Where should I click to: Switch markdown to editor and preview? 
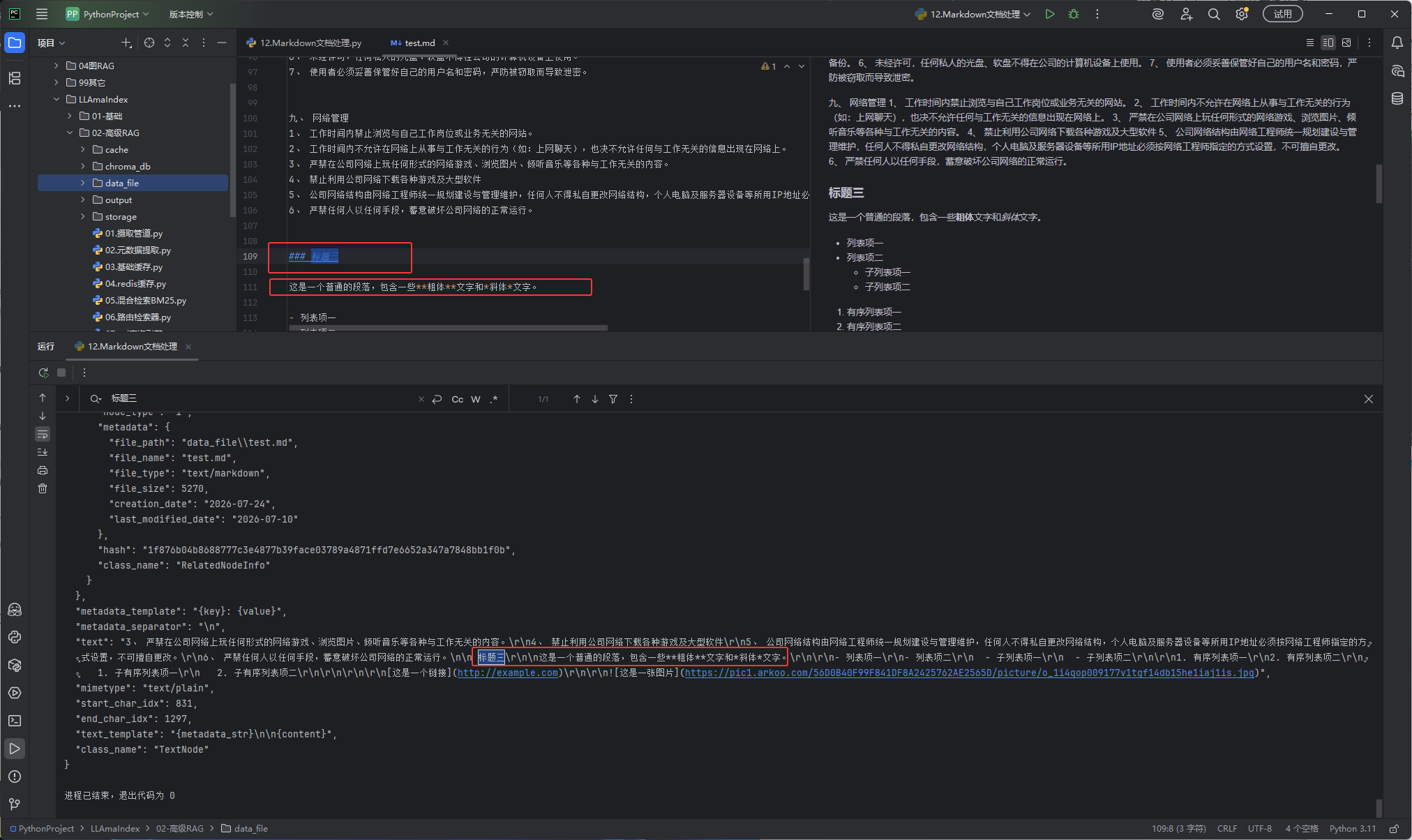pyautogui.click(x=1328, y=43)
